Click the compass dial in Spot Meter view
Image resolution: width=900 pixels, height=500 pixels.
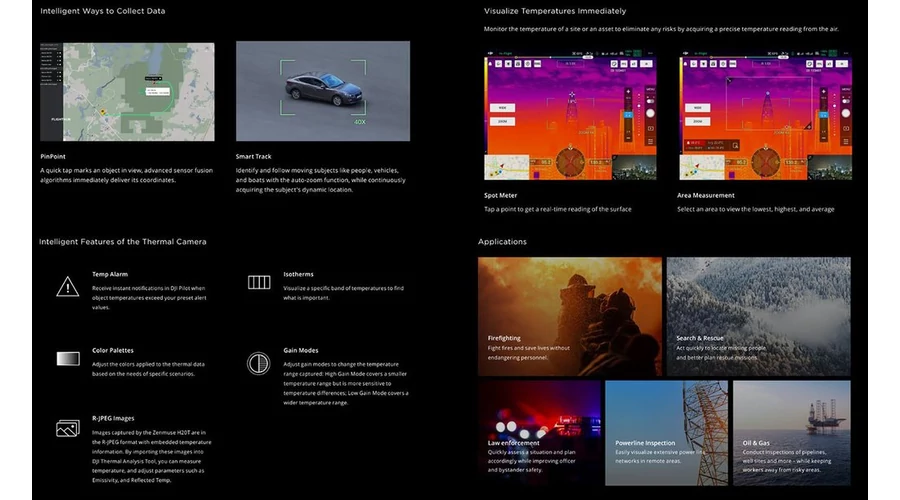[x=571, y=161]
